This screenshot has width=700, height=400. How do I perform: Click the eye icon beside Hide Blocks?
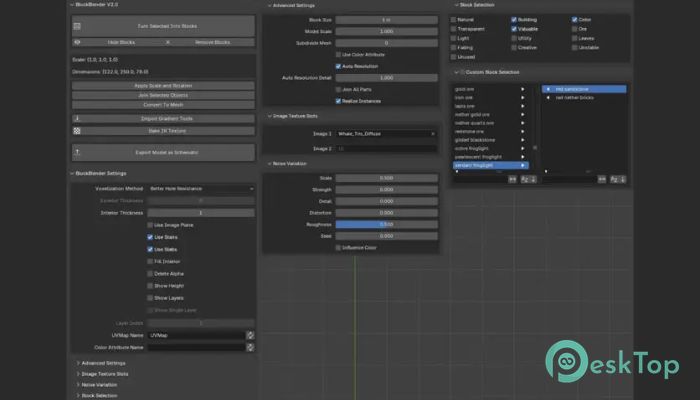click(x=77, y=42)
